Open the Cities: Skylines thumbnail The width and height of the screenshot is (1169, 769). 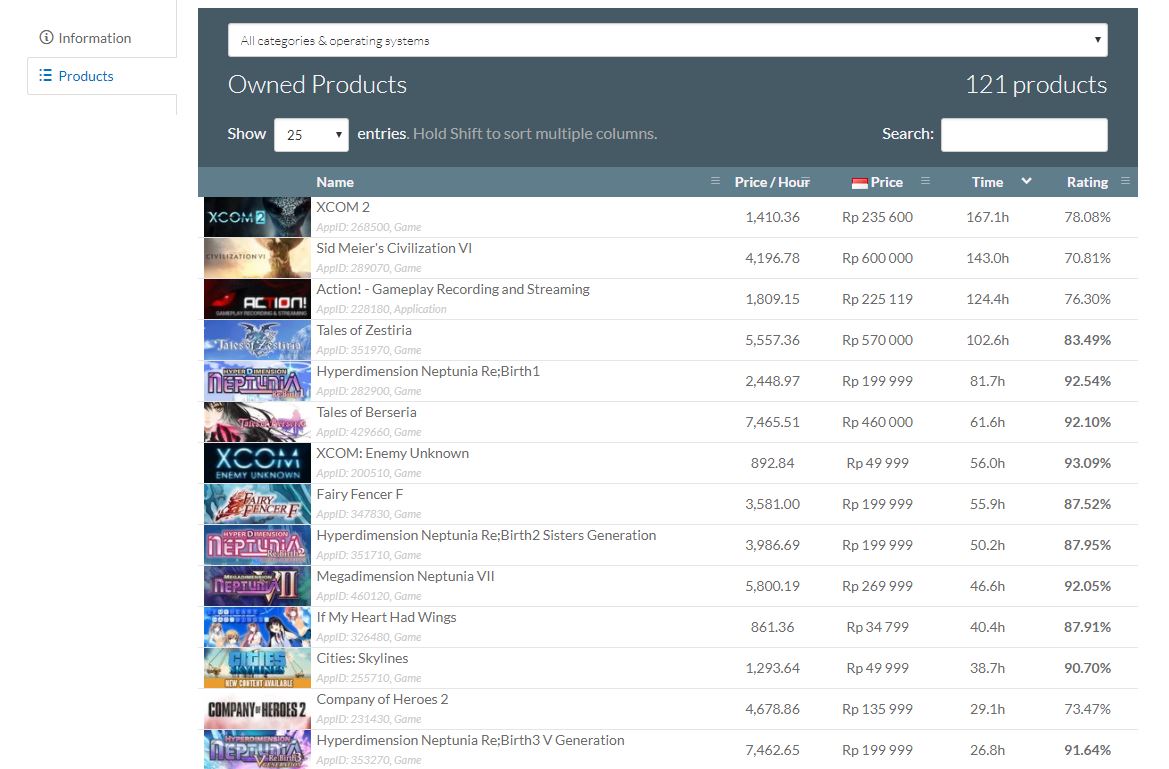point(257,668)
